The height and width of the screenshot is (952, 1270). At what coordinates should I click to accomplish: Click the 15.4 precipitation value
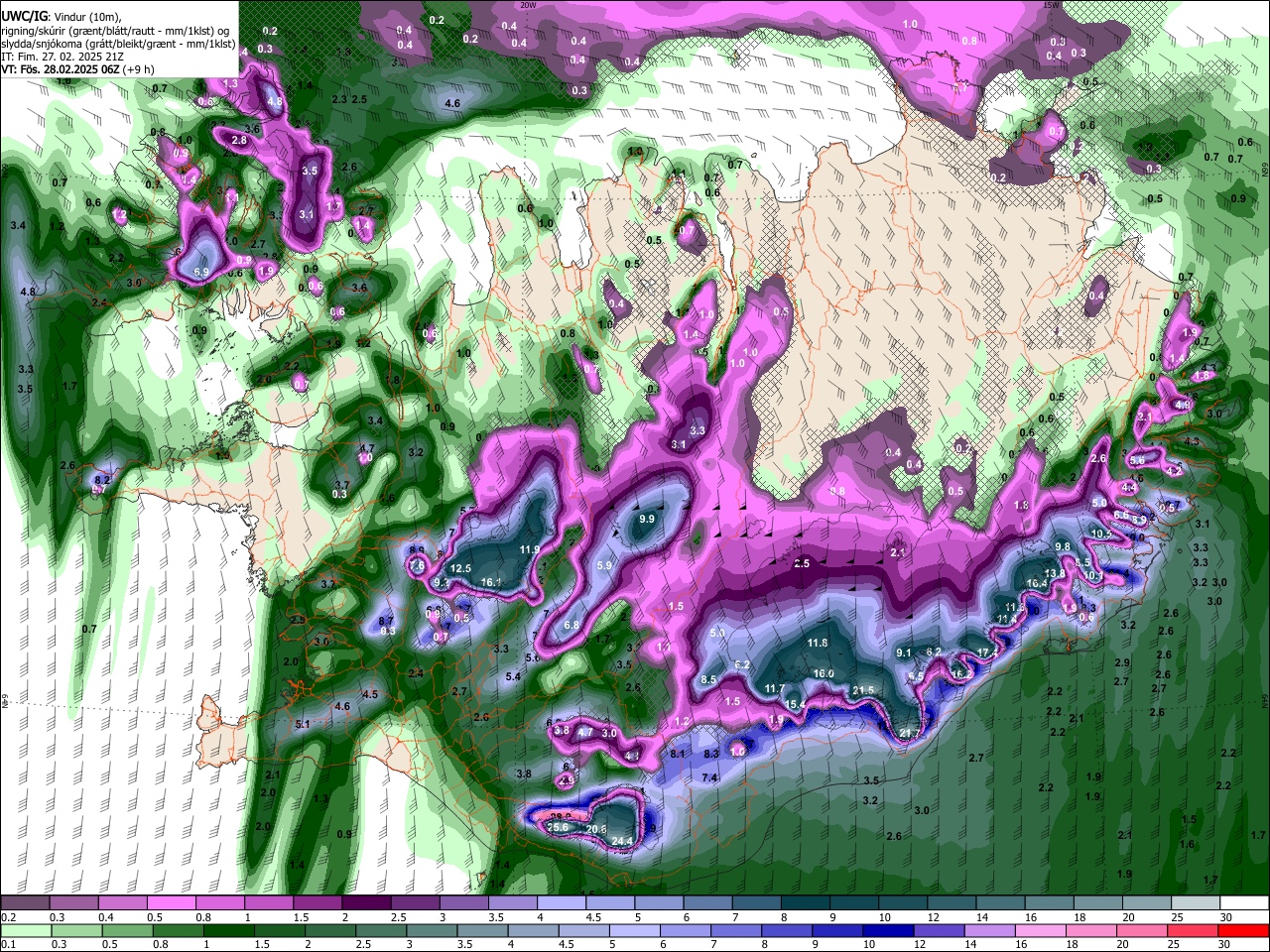point(795,705)
